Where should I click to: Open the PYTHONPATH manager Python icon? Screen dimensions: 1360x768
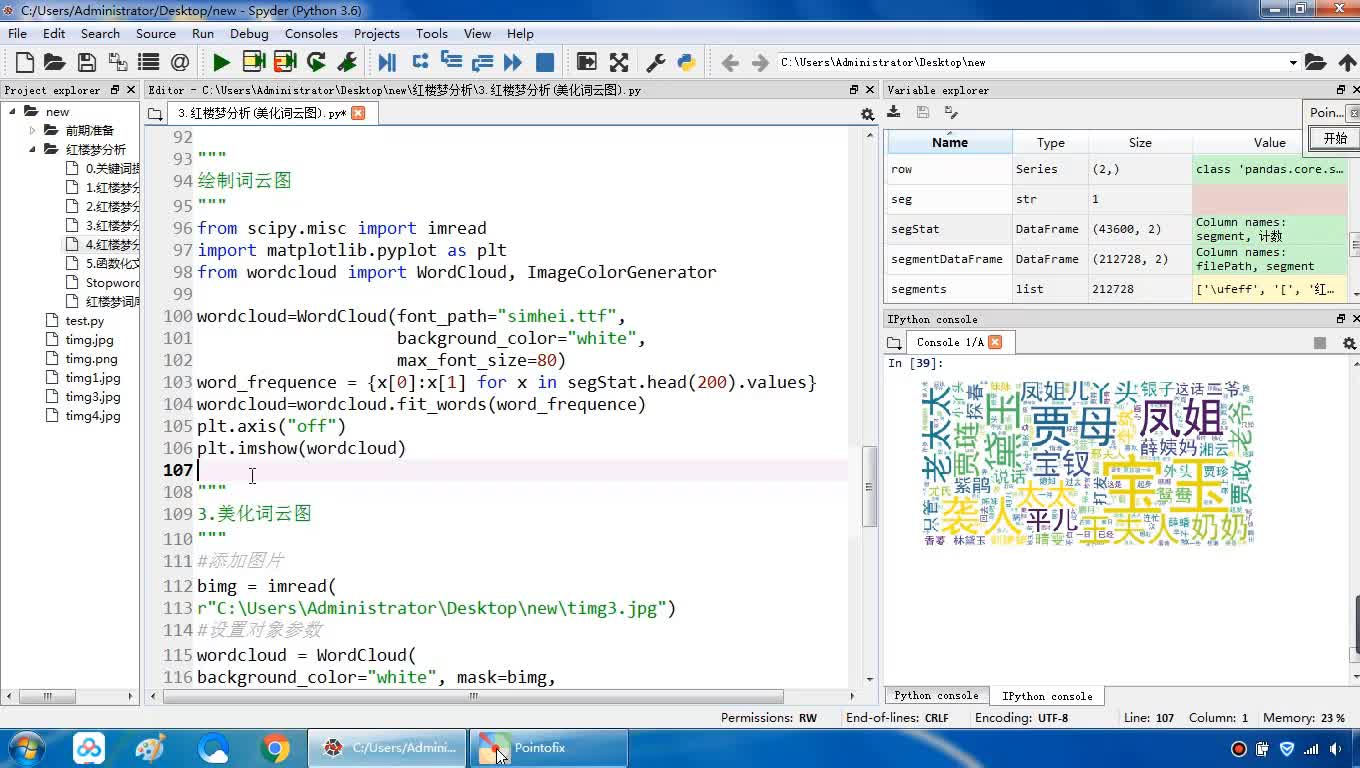686,62
